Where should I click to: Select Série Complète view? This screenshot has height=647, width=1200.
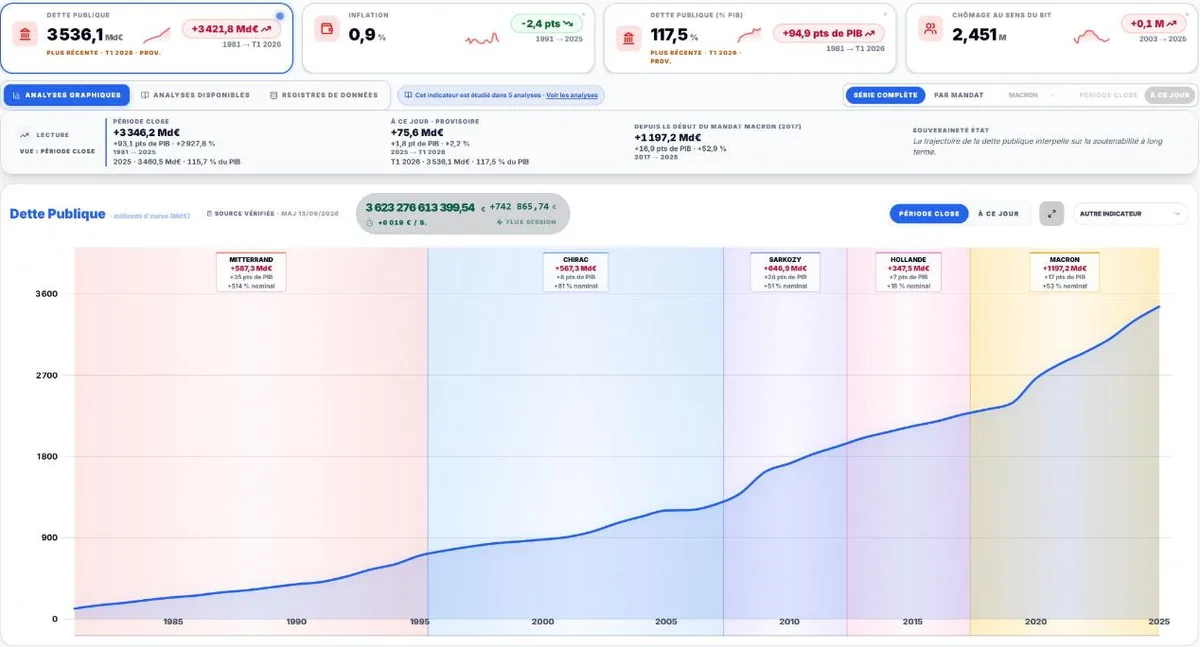885,95
